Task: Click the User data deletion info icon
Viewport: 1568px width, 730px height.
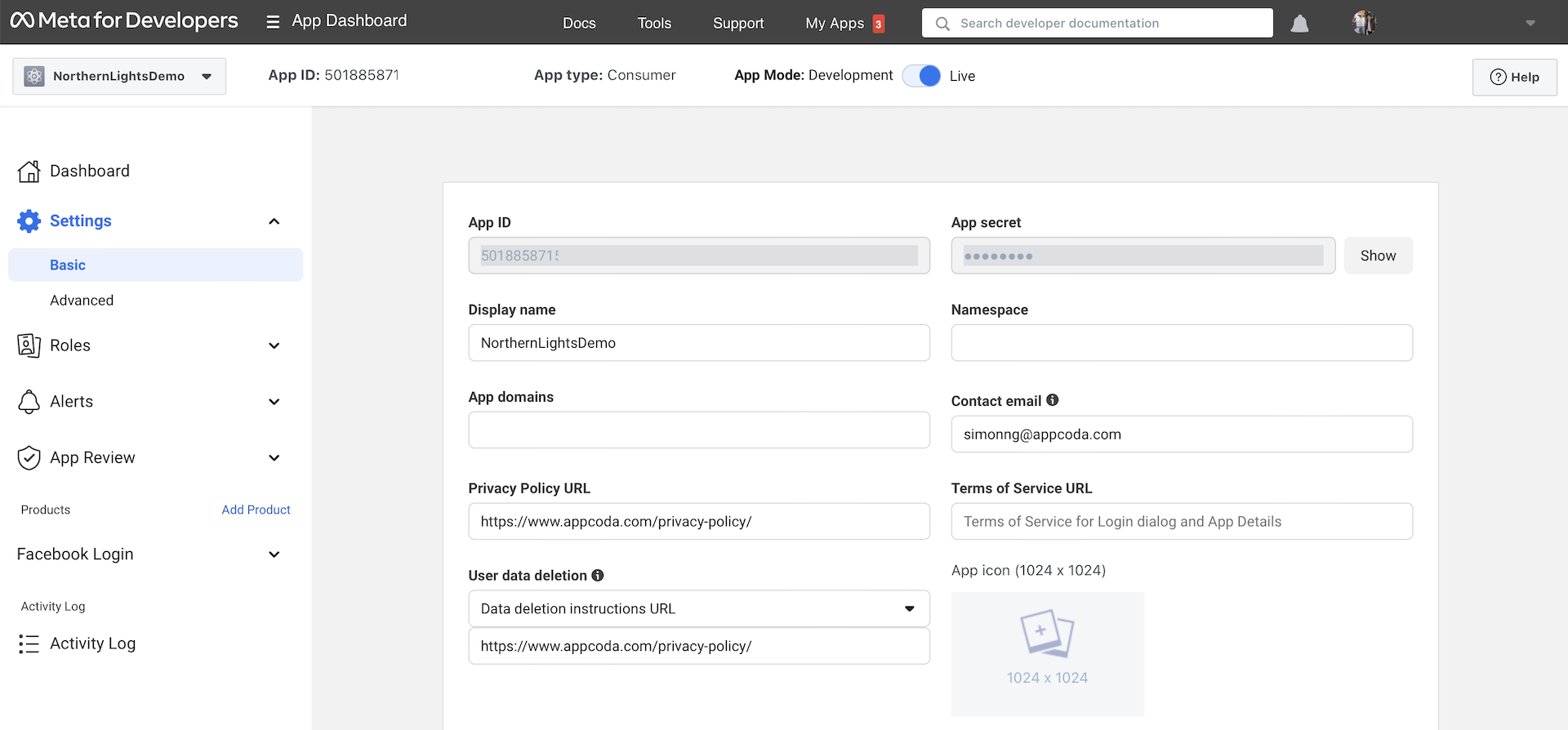Action: (x=598, y=576)
